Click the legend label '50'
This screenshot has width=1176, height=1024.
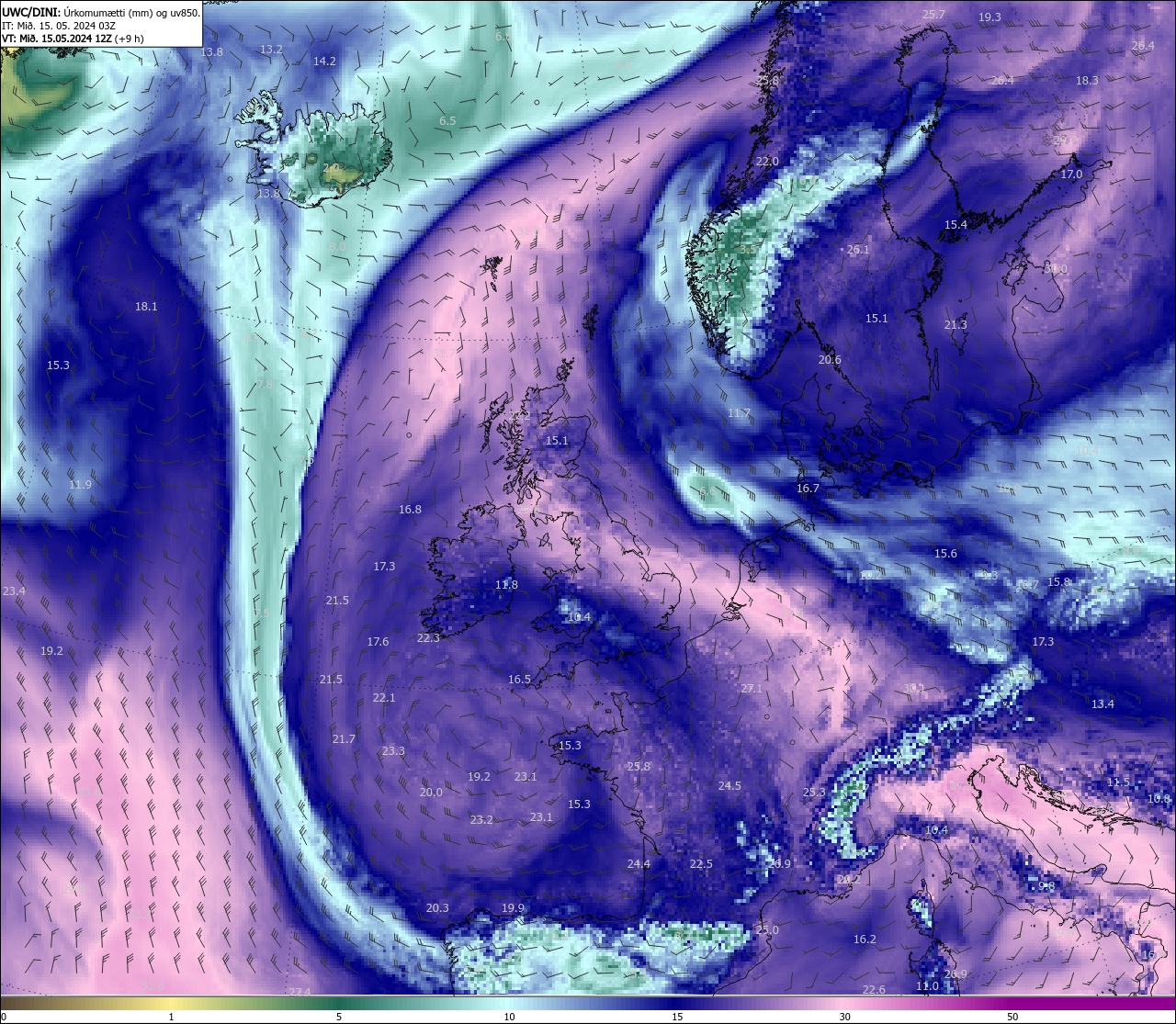click(1012, 1017)
